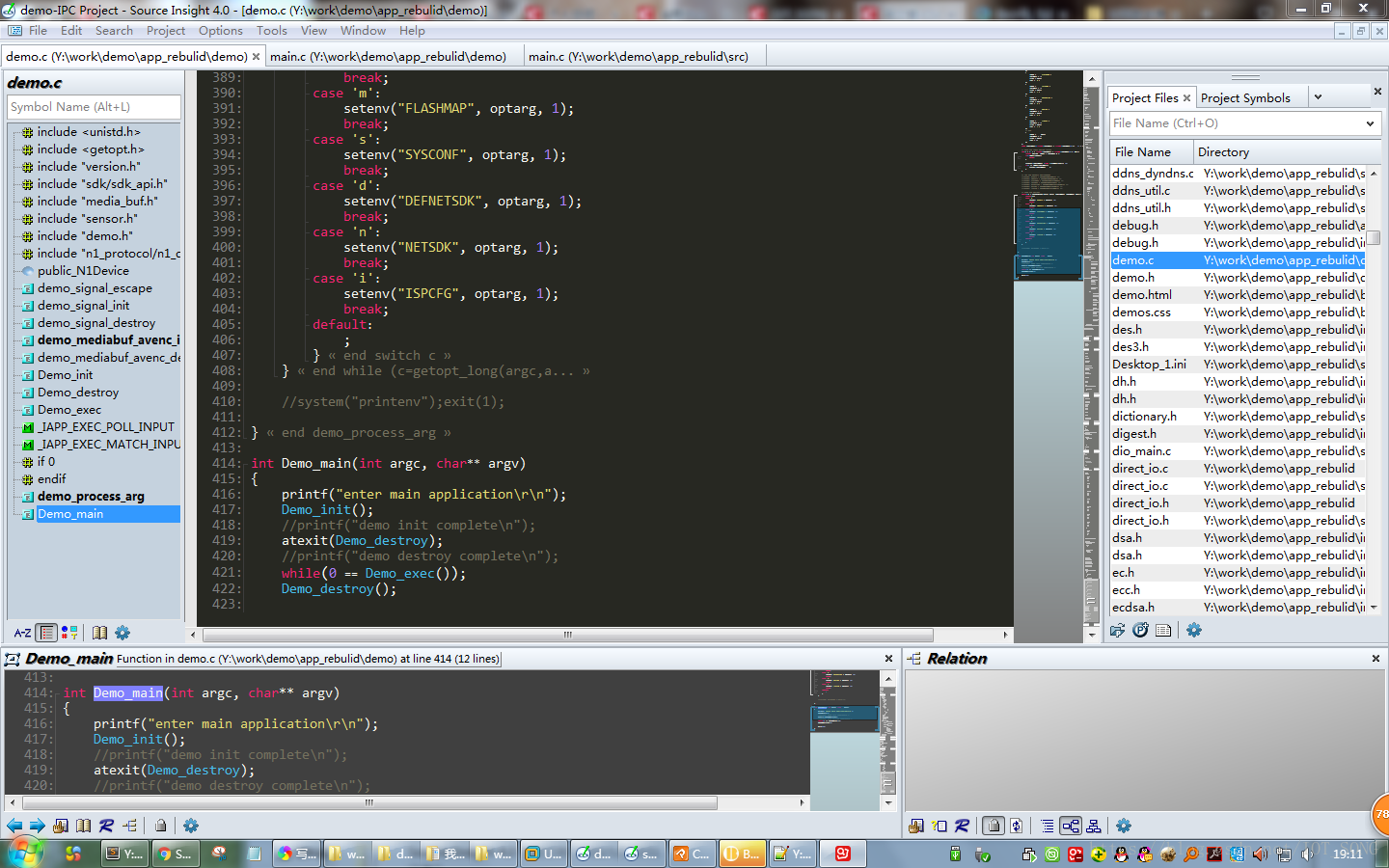Click file list details view icon
This screenshot has height=868, width=1389.
[1163, 630]
